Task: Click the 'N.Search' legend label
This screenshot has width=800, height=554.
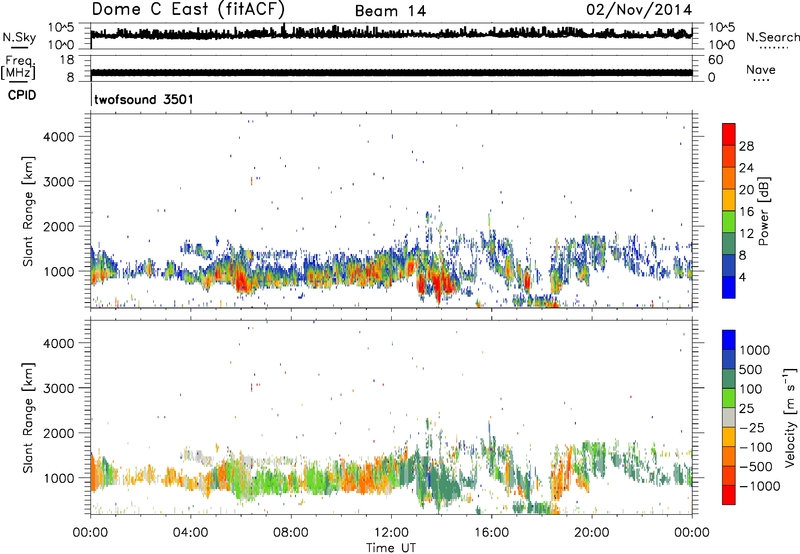Action: (772, 37)
